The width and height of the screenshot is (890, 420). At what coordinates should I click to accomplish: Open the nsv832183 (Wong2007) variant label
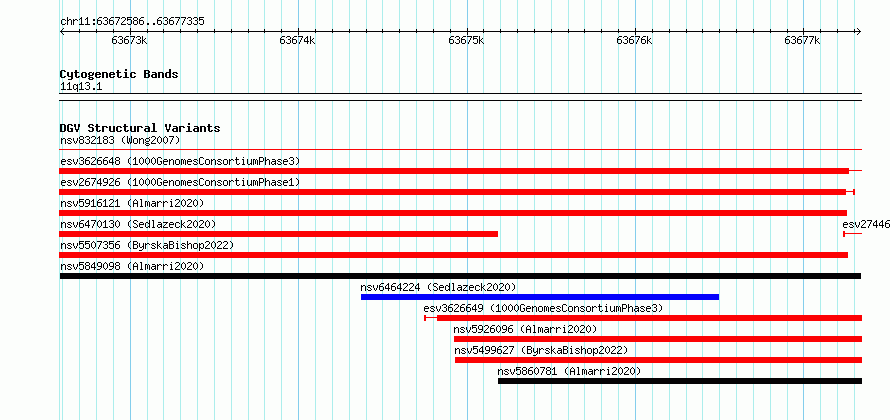(x=120, y=140)
